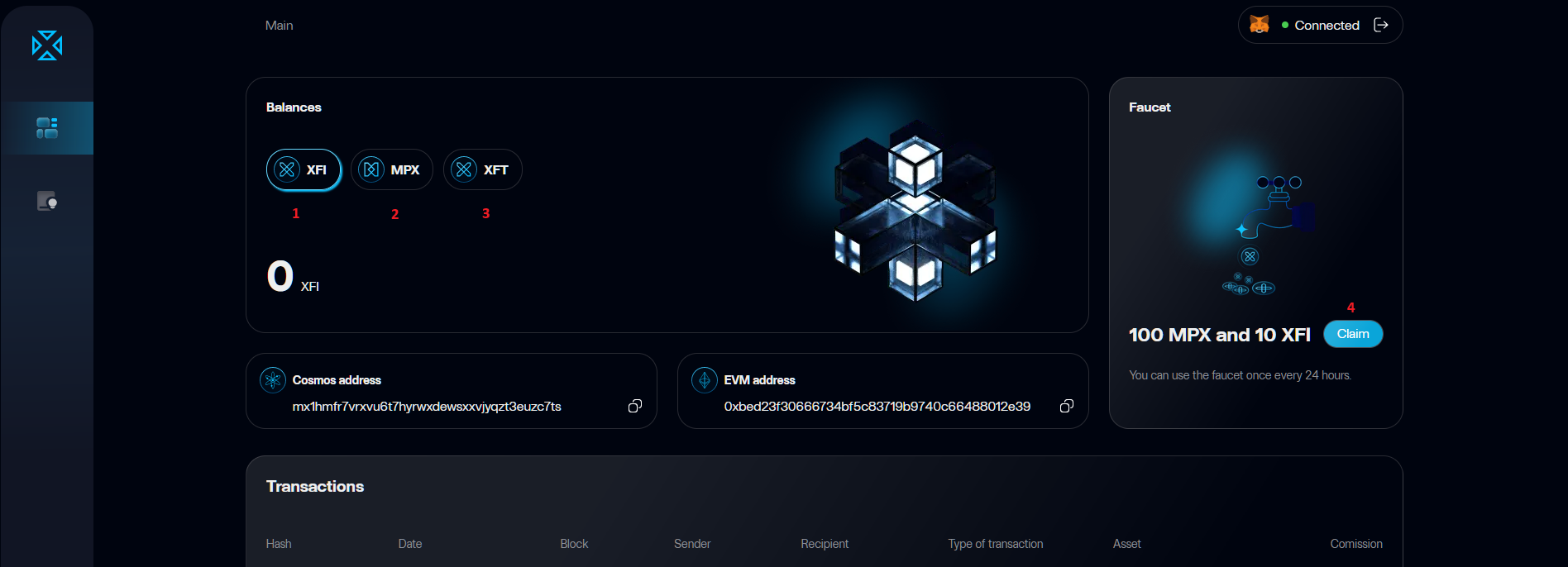
Task: Show the XFT balance tab
Action: point(483,169)
